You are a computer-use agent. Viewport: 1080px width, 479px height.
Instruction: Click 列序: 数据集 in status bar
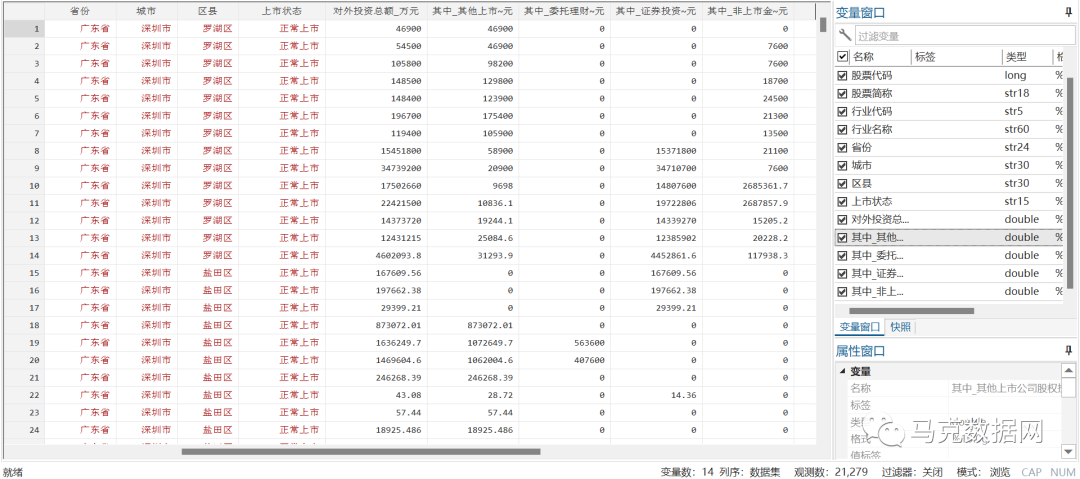coord(750,472)
